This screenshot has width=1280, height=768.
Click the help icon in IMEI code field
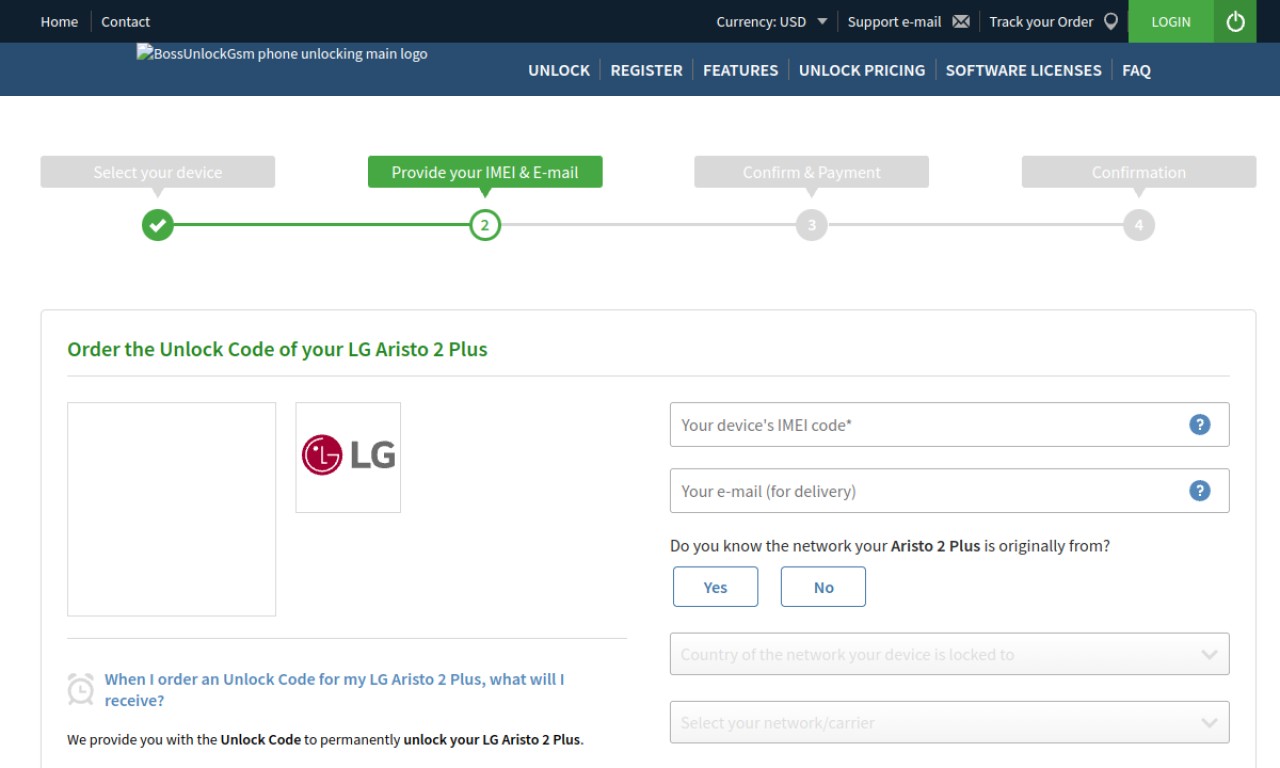(1200, 424)
